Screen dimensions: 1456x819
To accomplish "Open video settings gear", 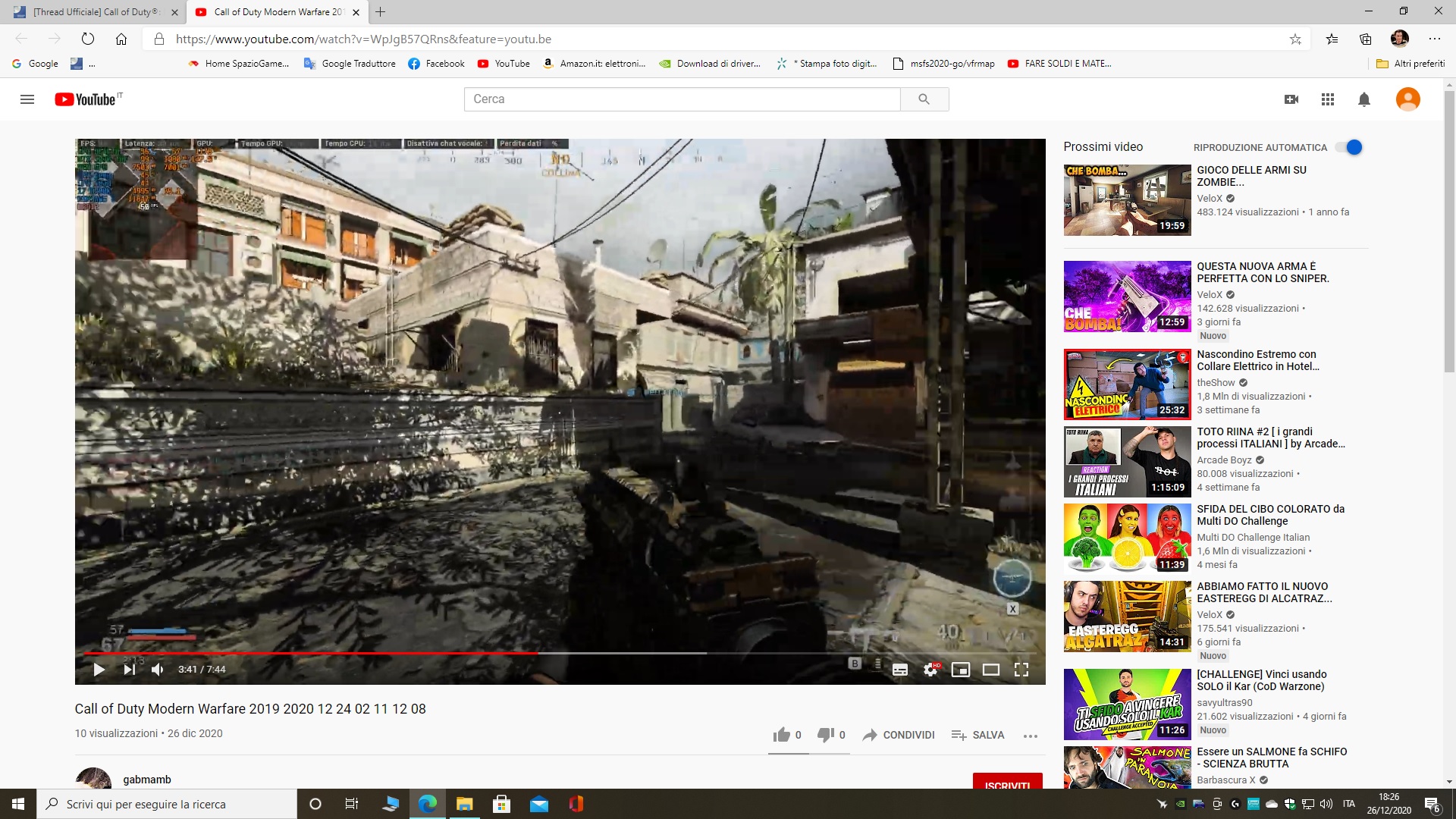I will [930, 670].
